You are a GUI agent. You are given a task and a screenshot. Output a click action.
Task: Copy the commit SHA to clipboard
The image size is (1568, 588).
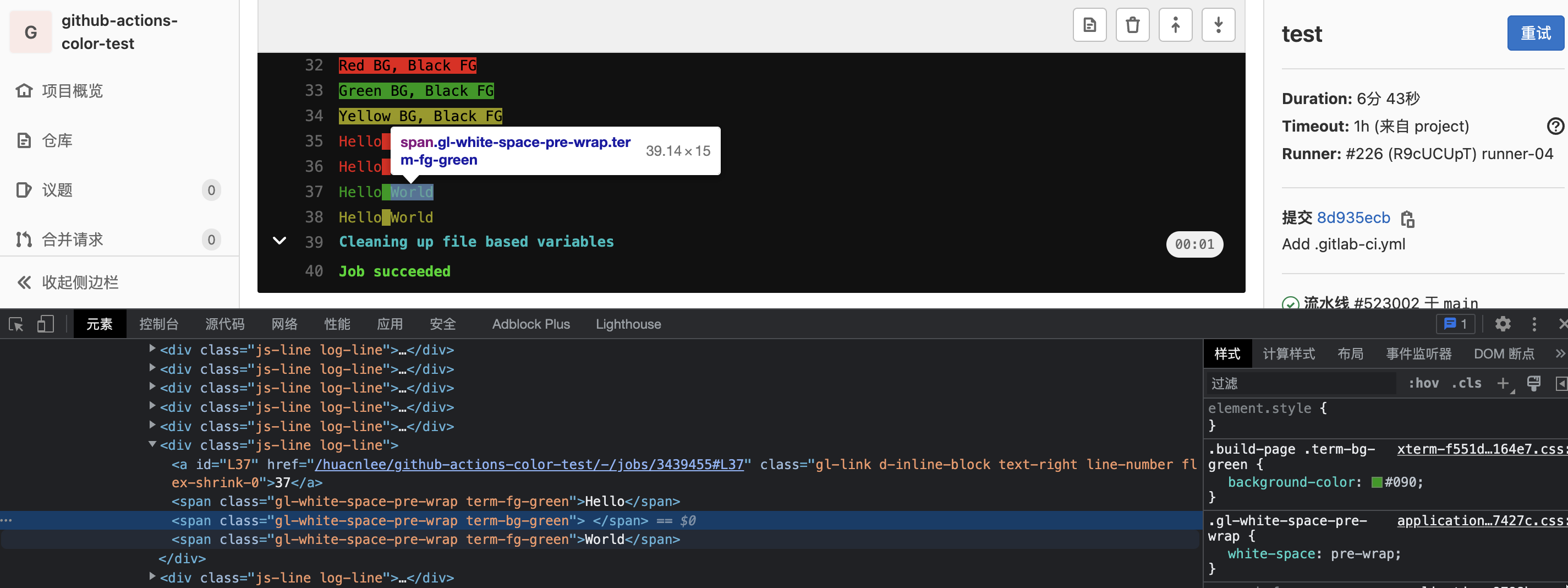(x=1407, y=219)
